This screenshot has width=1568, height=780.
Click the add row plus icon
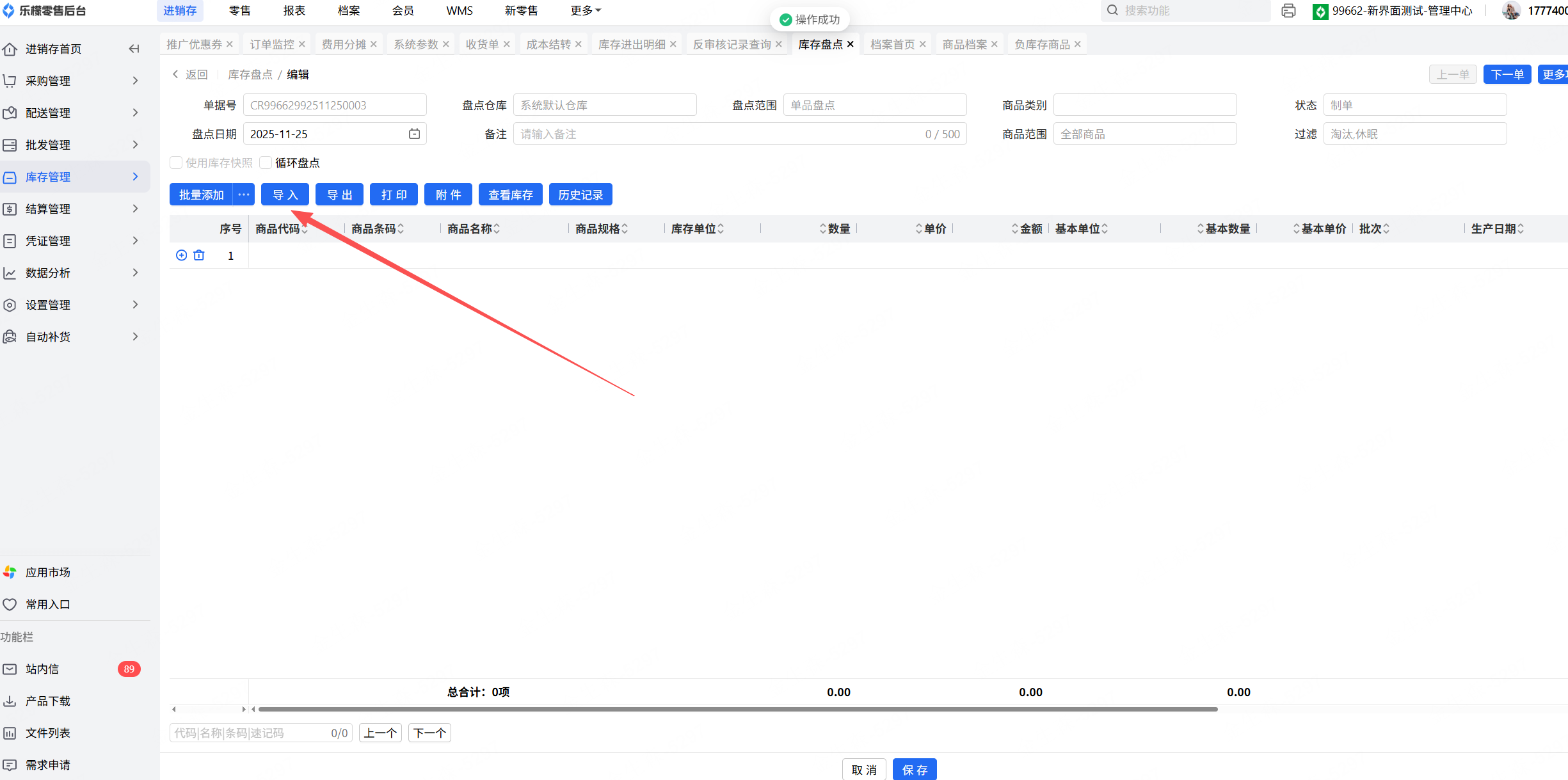click(181, 255)
